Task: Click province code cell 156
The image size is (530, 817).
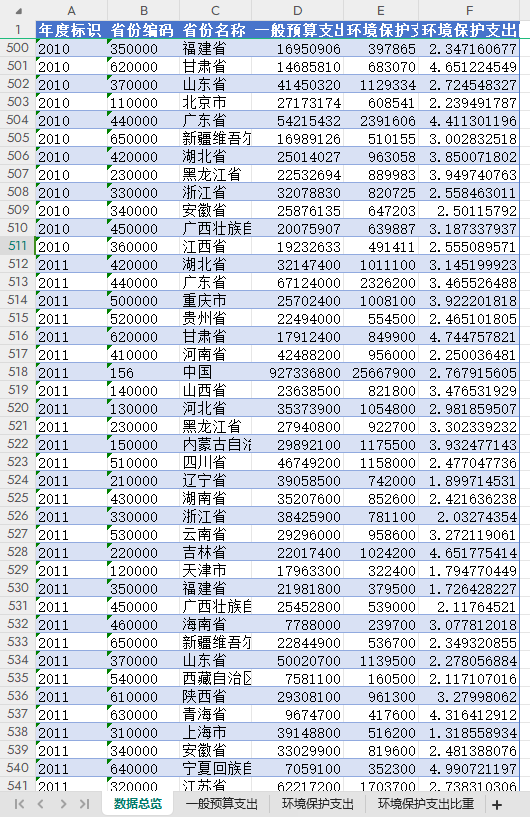Action: pyautogui.click(x=144, y=373)
